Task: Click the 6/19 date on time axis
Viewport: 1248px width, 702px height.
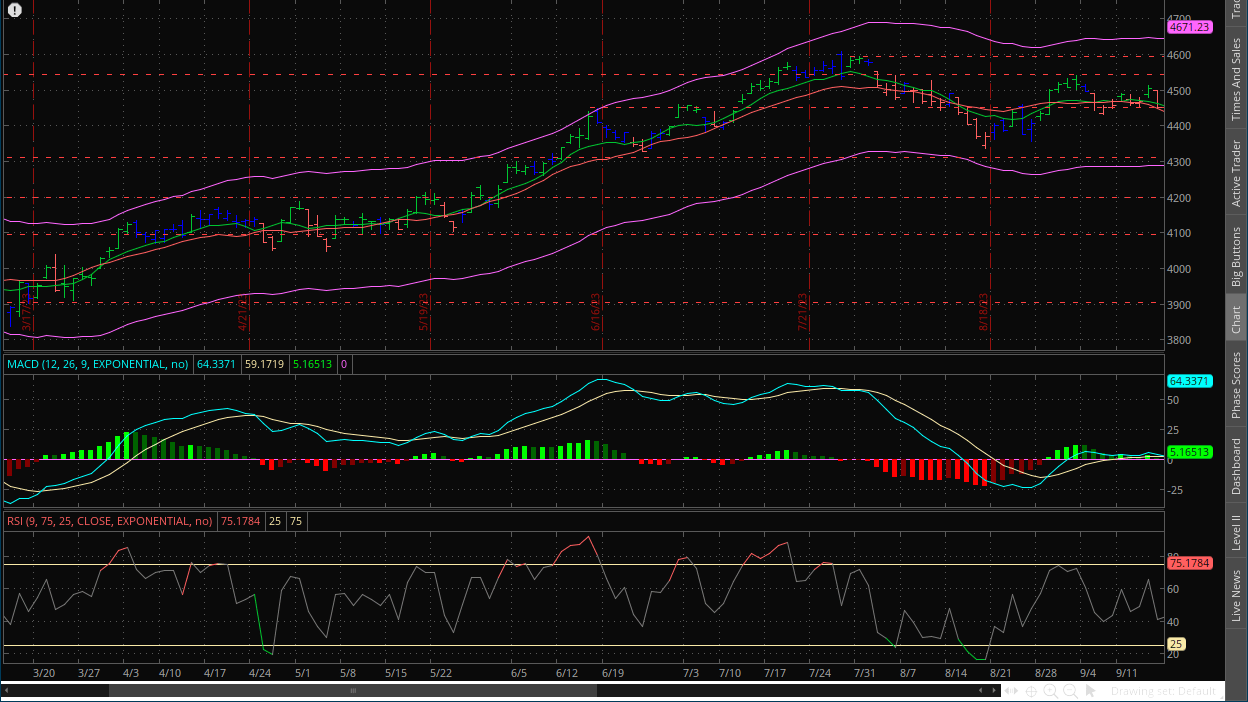Action: tap(612, 674)
